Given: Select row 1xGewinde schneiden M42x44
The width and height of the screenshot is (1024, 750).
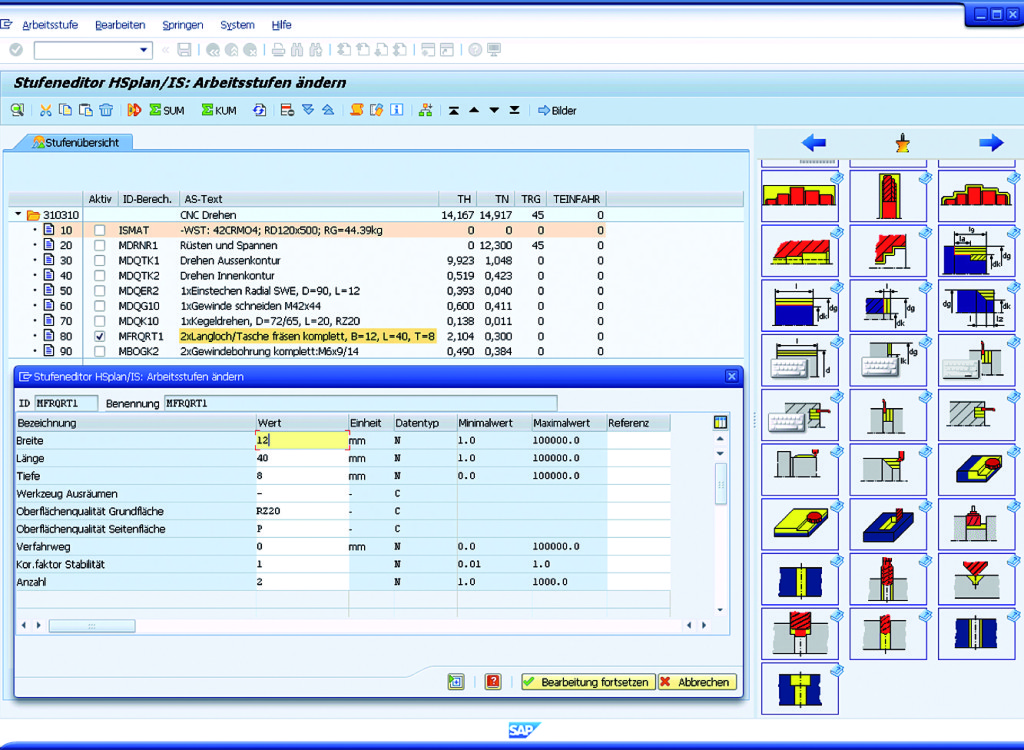Looking at the screenshot, I should pos(251,306).
